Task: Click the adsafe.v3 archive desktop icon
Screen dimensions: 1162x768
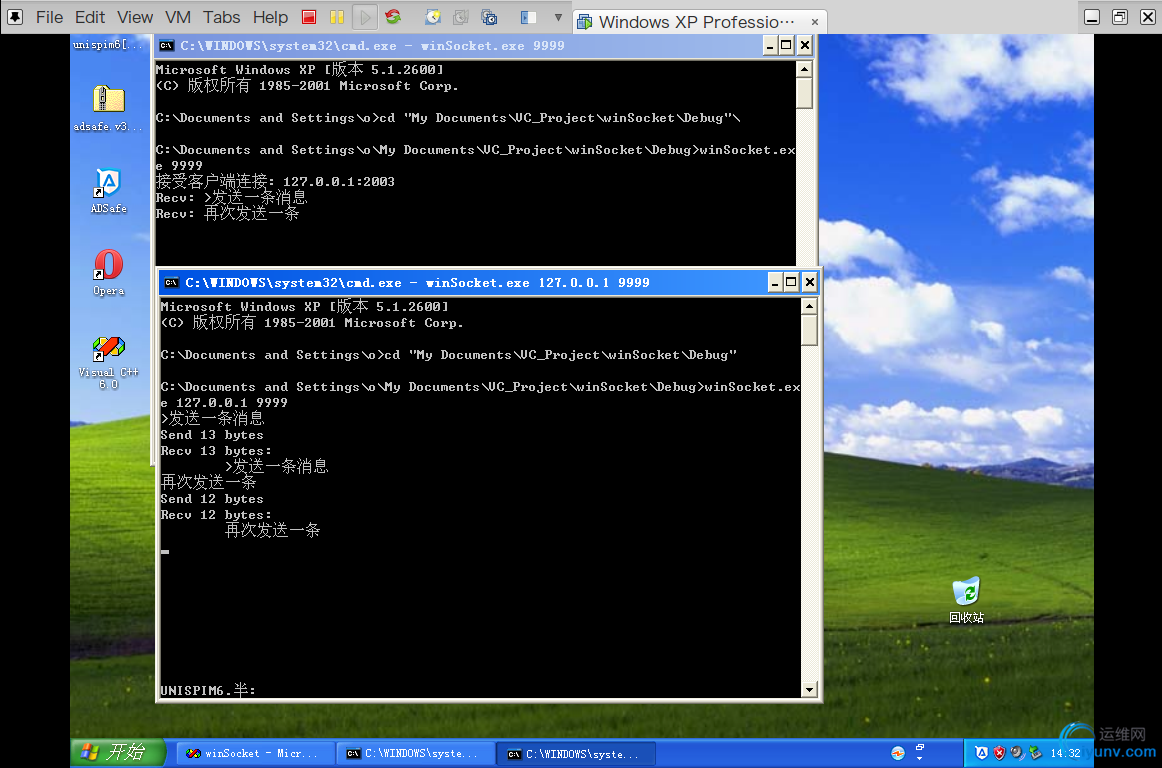Action: [109, 108]
